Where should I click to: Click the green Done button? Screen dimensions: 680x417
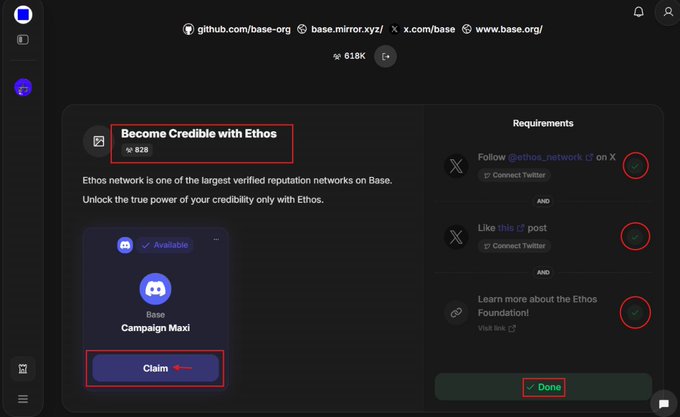(x=543, y=387)
